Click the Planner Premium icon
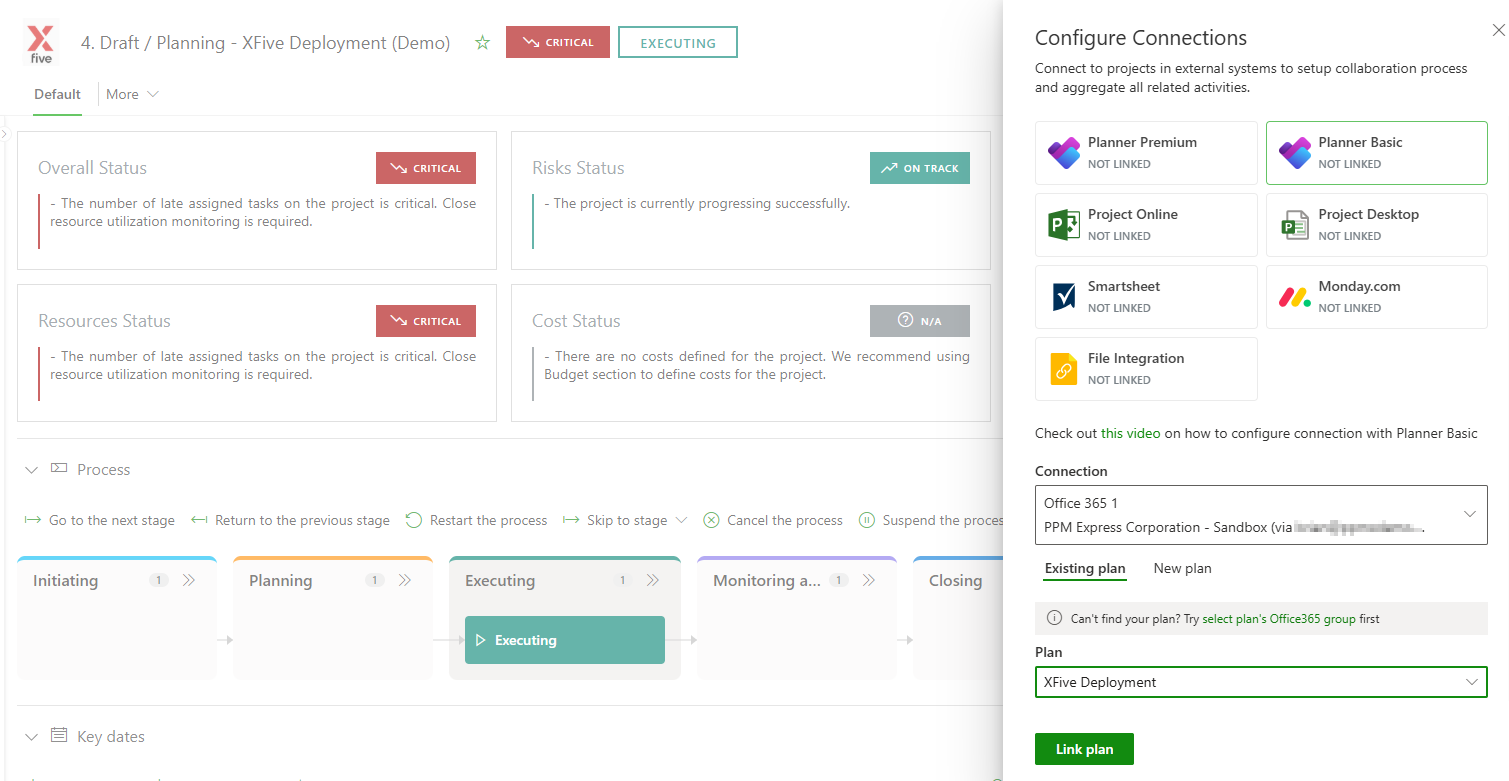This screenshot has height=781, width=1509. (x=1064, y=153)
